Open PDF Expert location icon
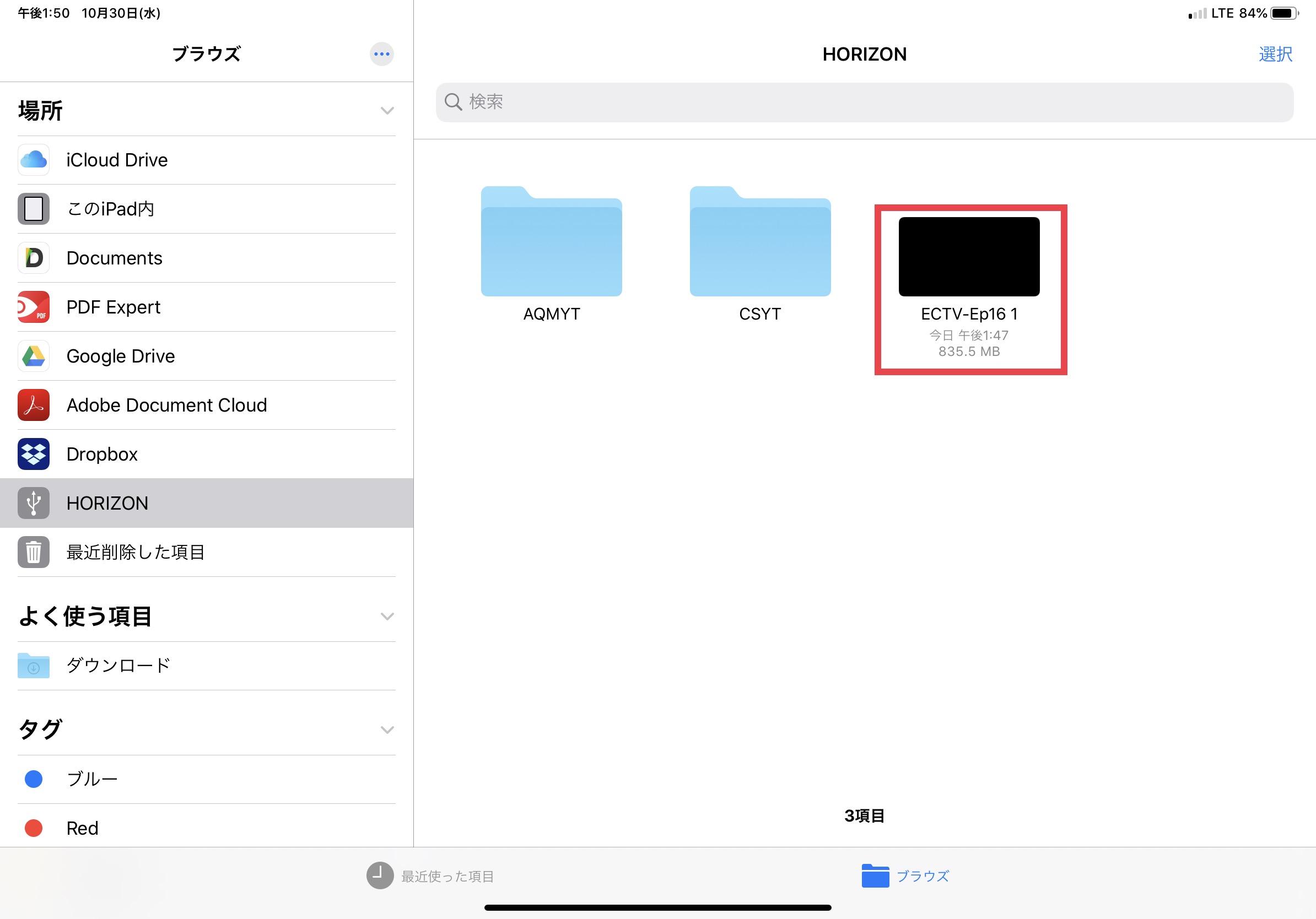 click(x=33, y=307)
